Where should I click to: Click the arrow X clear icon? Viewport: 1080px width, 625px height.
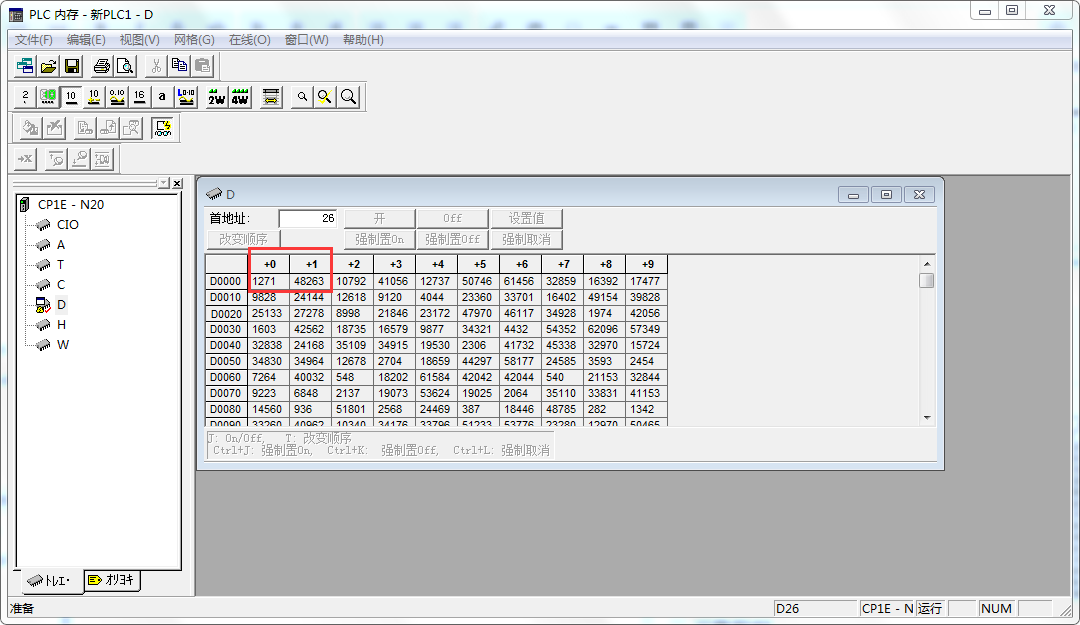[25, 159]
